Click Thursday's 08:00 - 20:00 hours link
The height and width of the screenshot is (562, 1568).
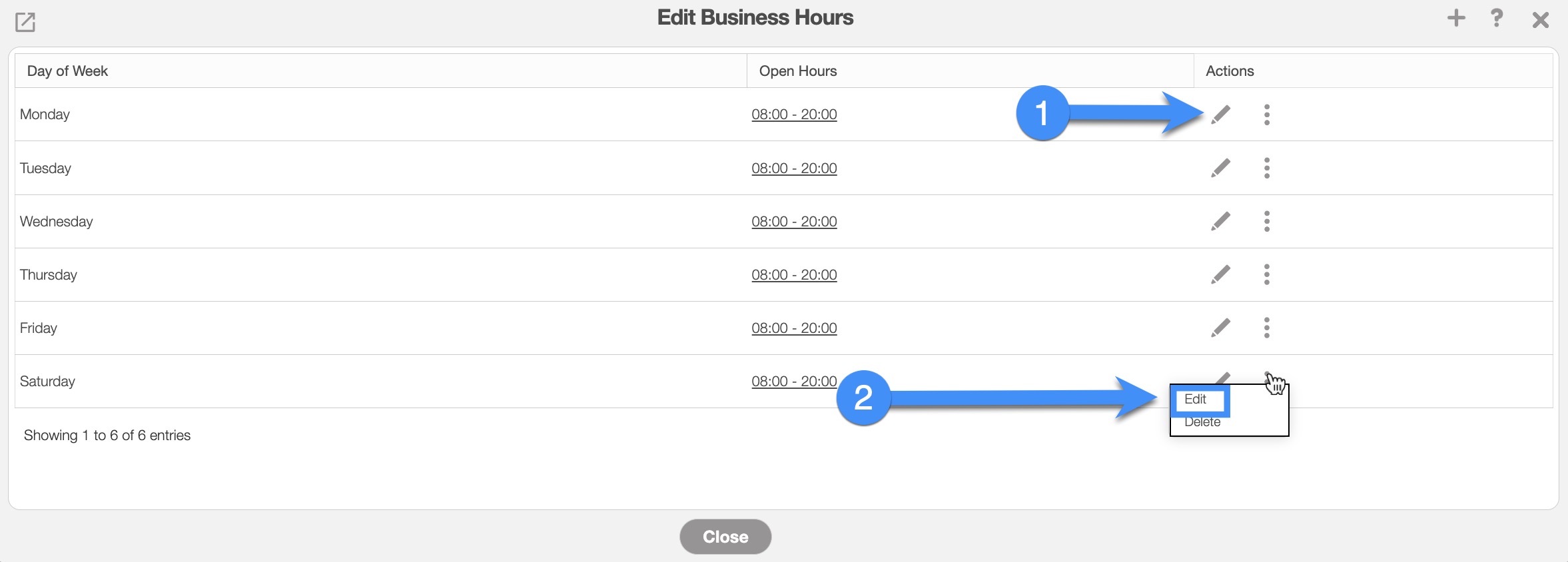794,274
